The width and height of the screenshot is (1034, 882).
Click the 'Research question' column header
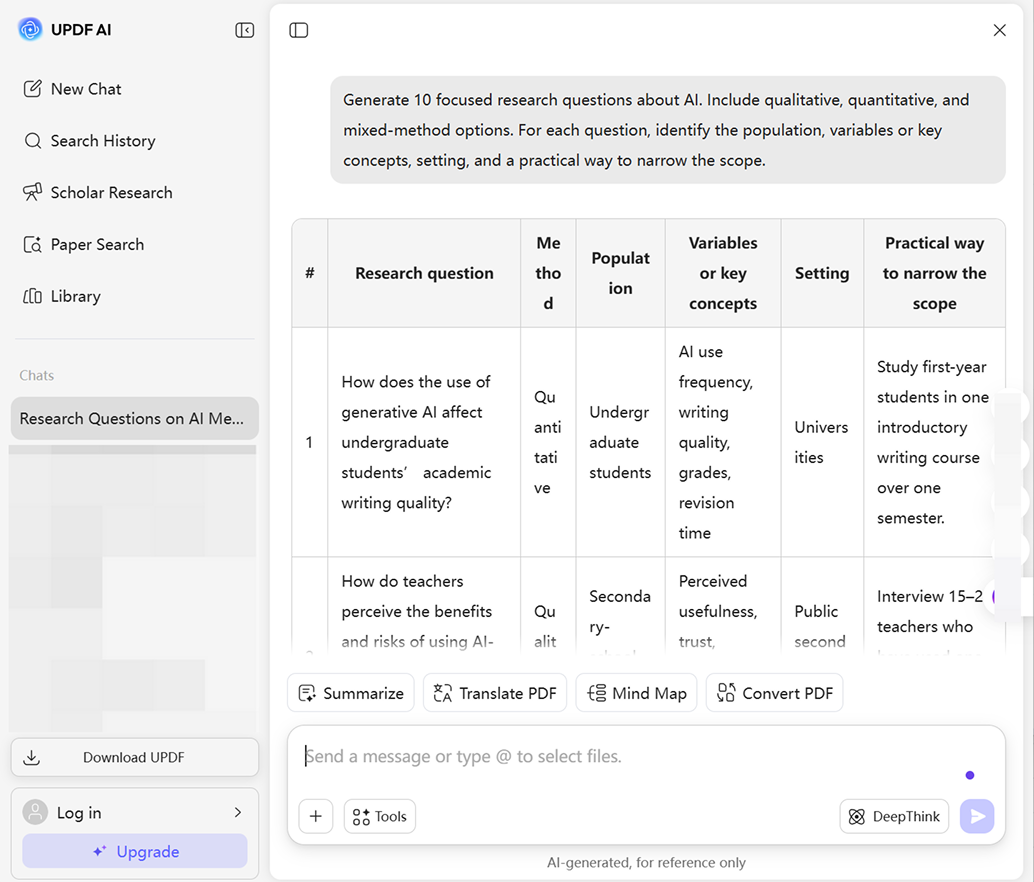coord(424,273)
